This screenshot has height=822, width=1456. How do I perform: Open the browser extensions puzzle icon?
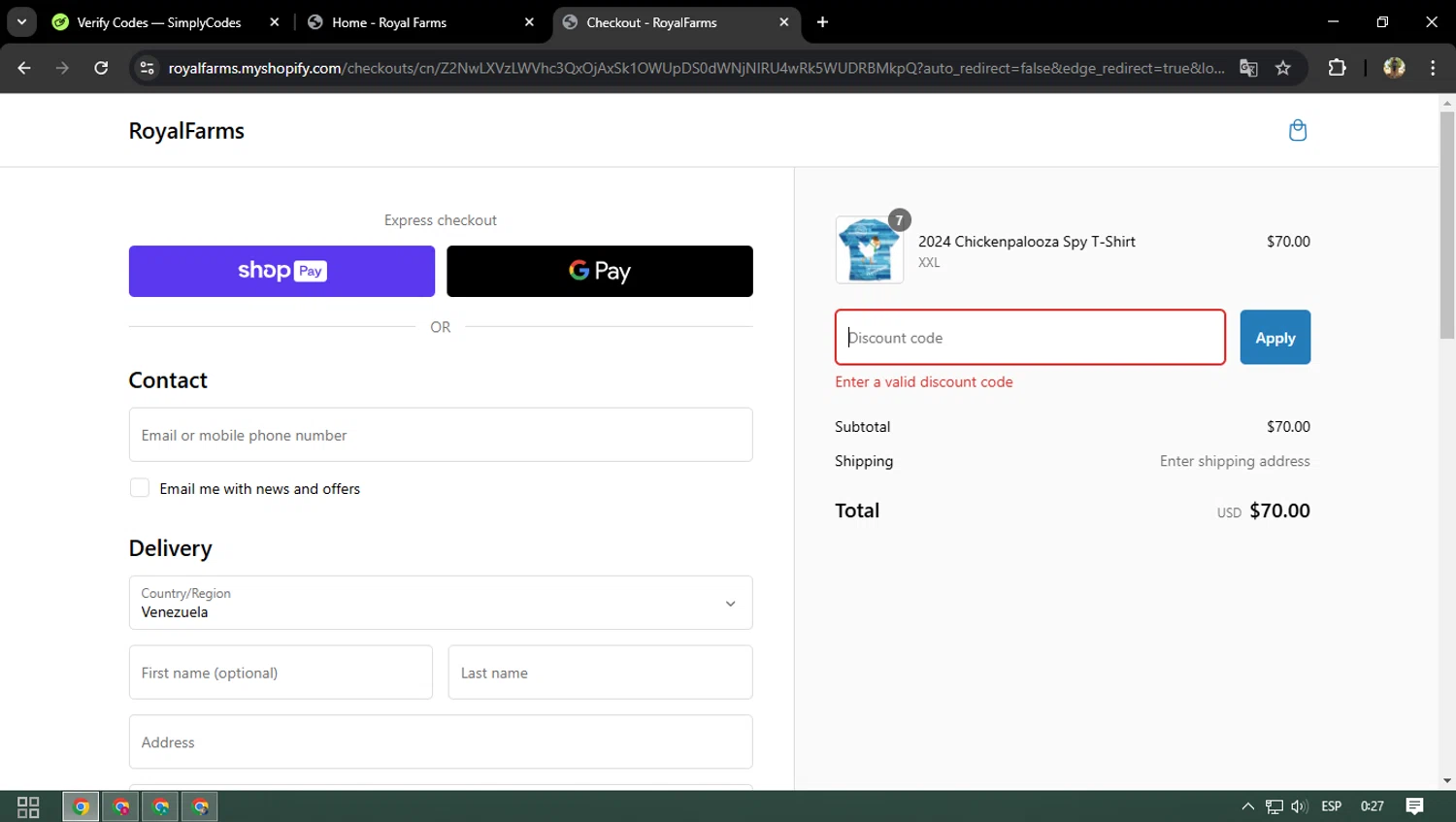(1337, 68)
